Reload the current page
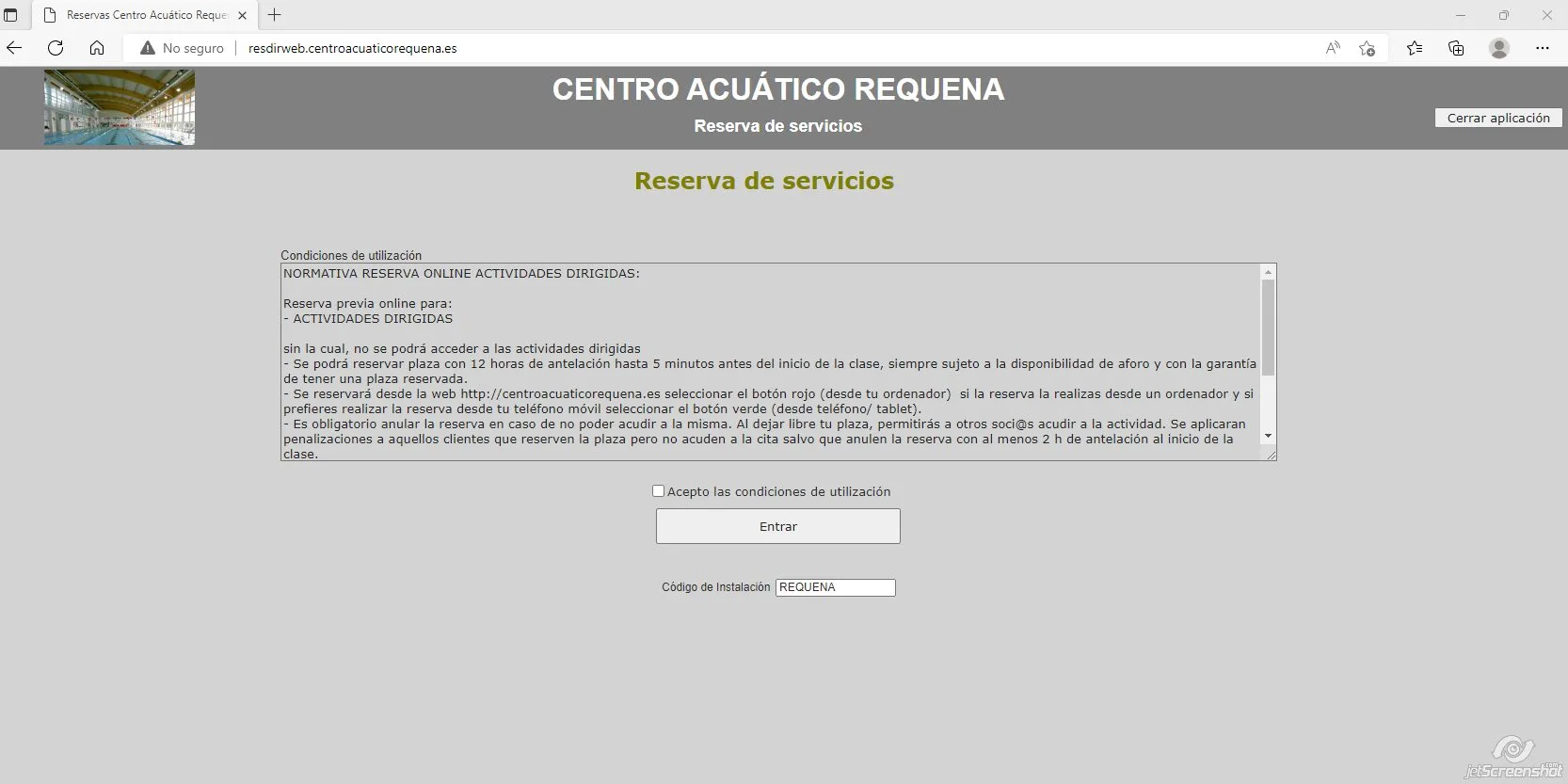The width and height of the screenshot is (1568, 784). tap(56, 48)
